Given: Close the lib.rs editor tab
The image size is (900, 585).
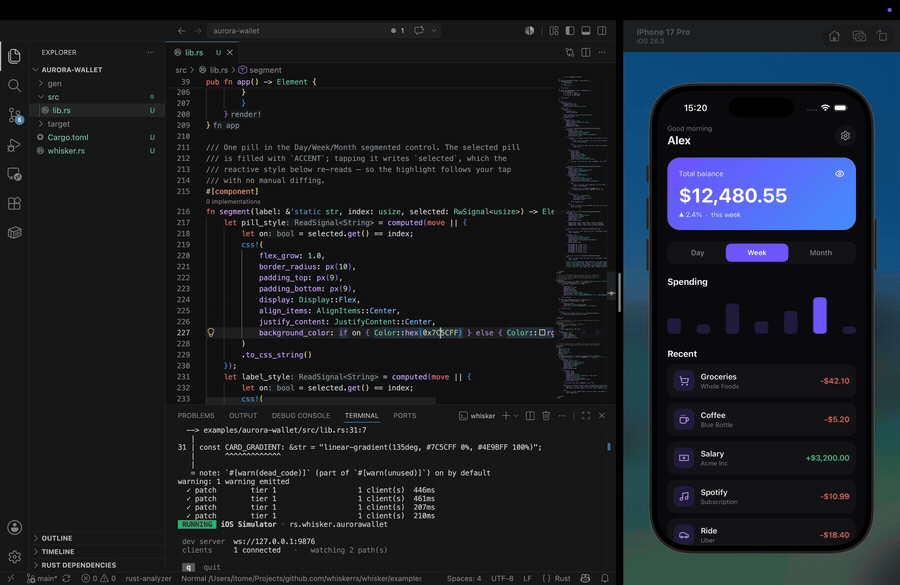Looking at the screenshot, I should pyautogui.click(x=230, y=52).
